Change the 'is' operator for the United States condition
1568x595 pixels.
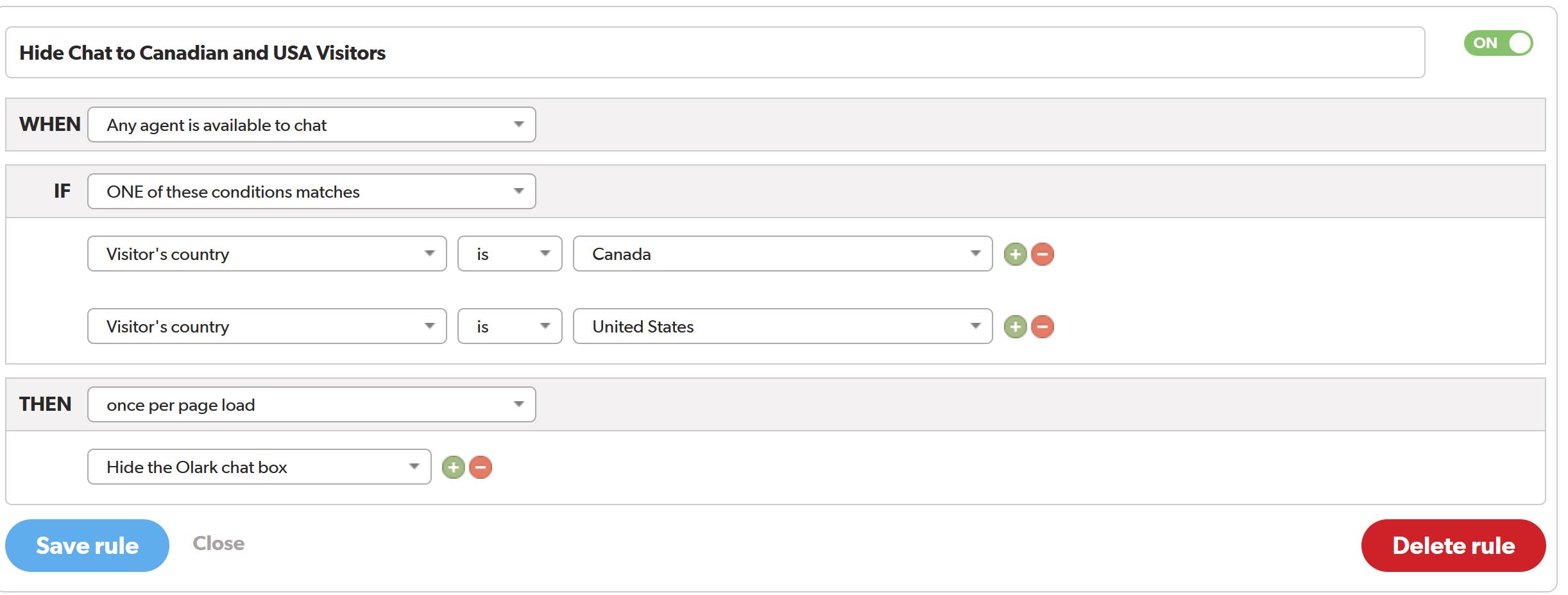(x=509, y=327)
